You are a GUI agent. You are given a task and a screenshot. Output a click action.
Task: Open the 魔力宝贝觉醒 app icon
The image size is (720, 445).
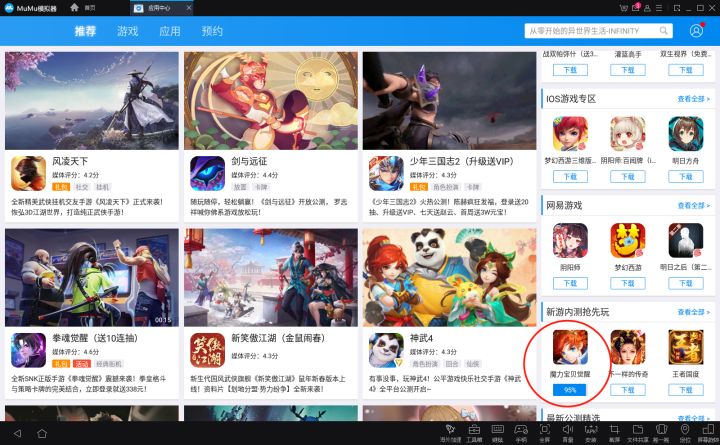tap(570, 347)
